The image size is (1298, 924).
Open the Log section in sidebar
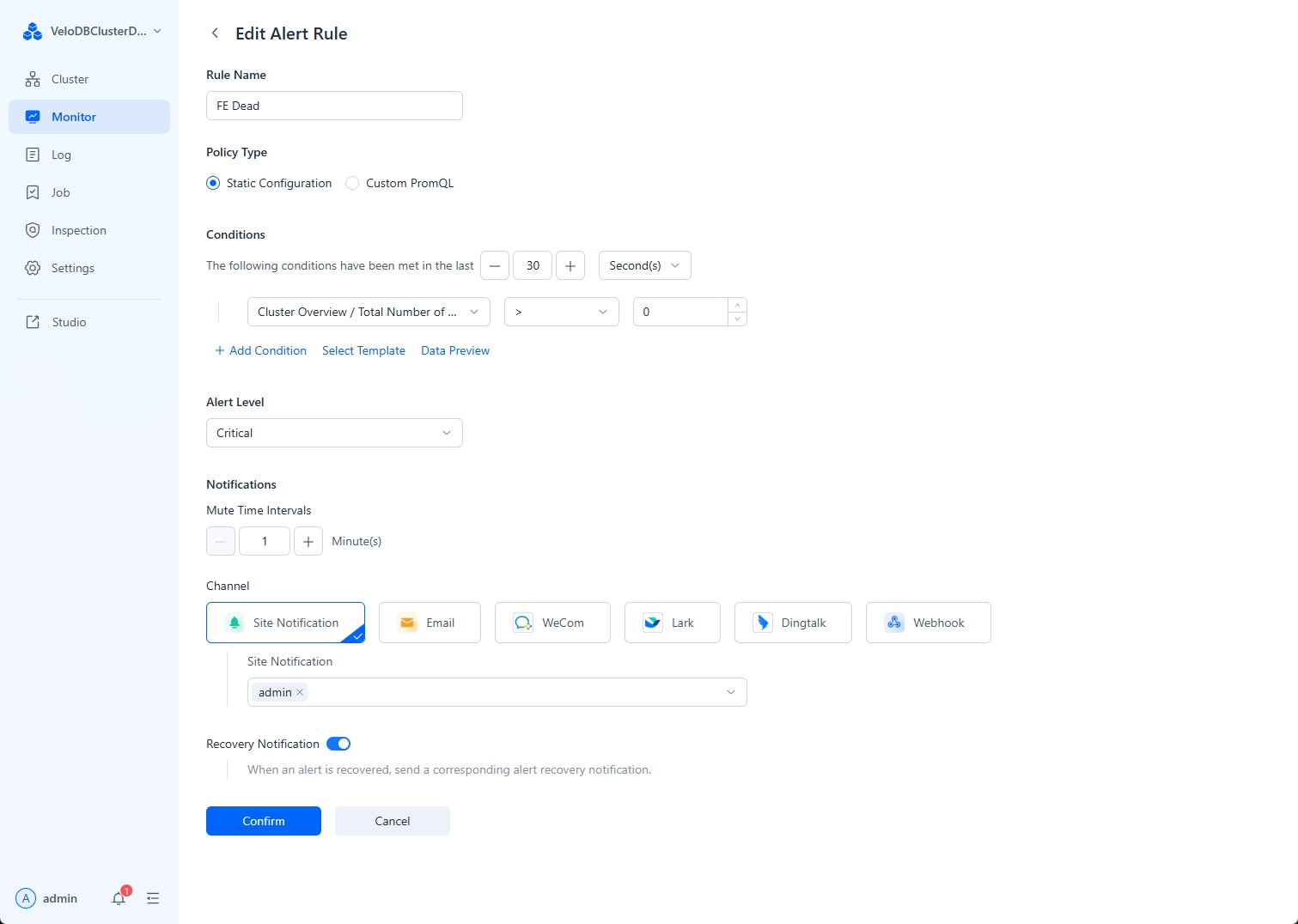pyautogui.click(x=61, y=155)
